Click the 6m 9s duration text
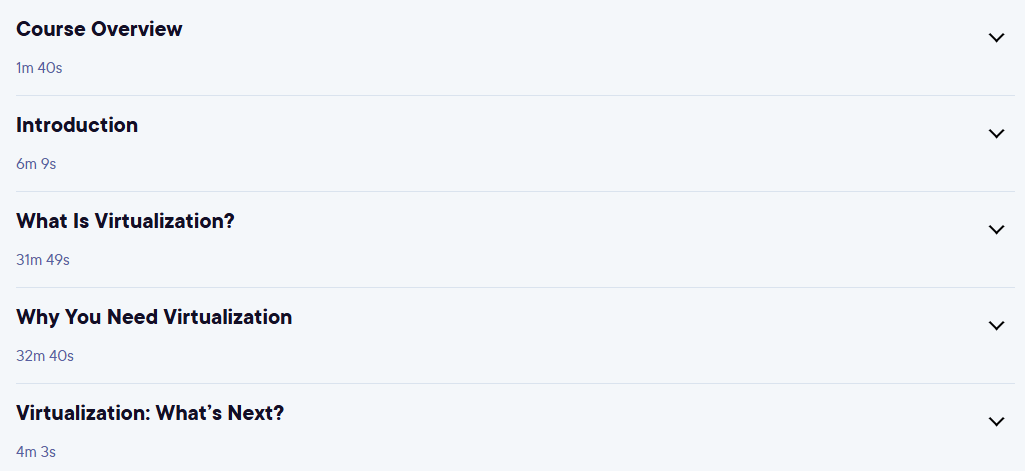Image resolution: width=1025 pixels, height=471 pixels. pos(36,164)
